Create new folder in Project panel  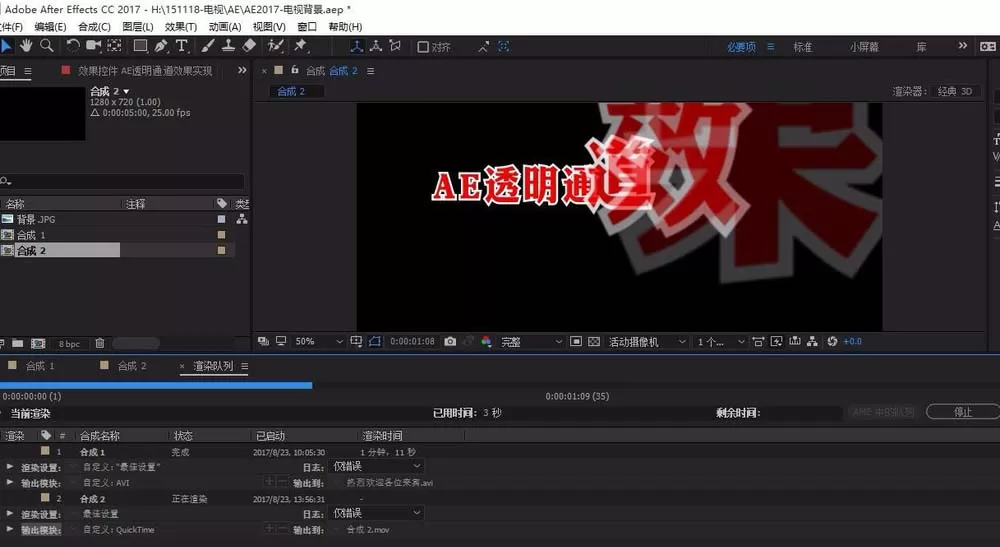[18, 344]
